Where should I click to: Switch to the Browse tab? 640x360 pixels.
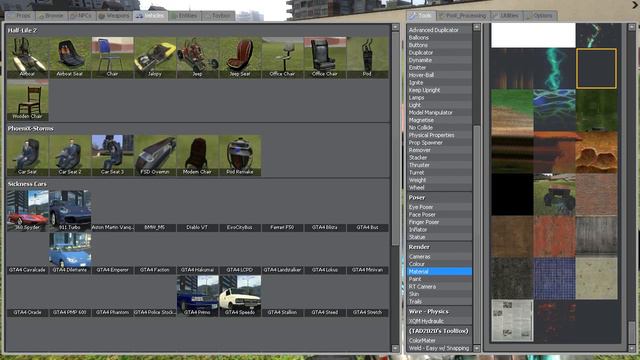[51, 16]
